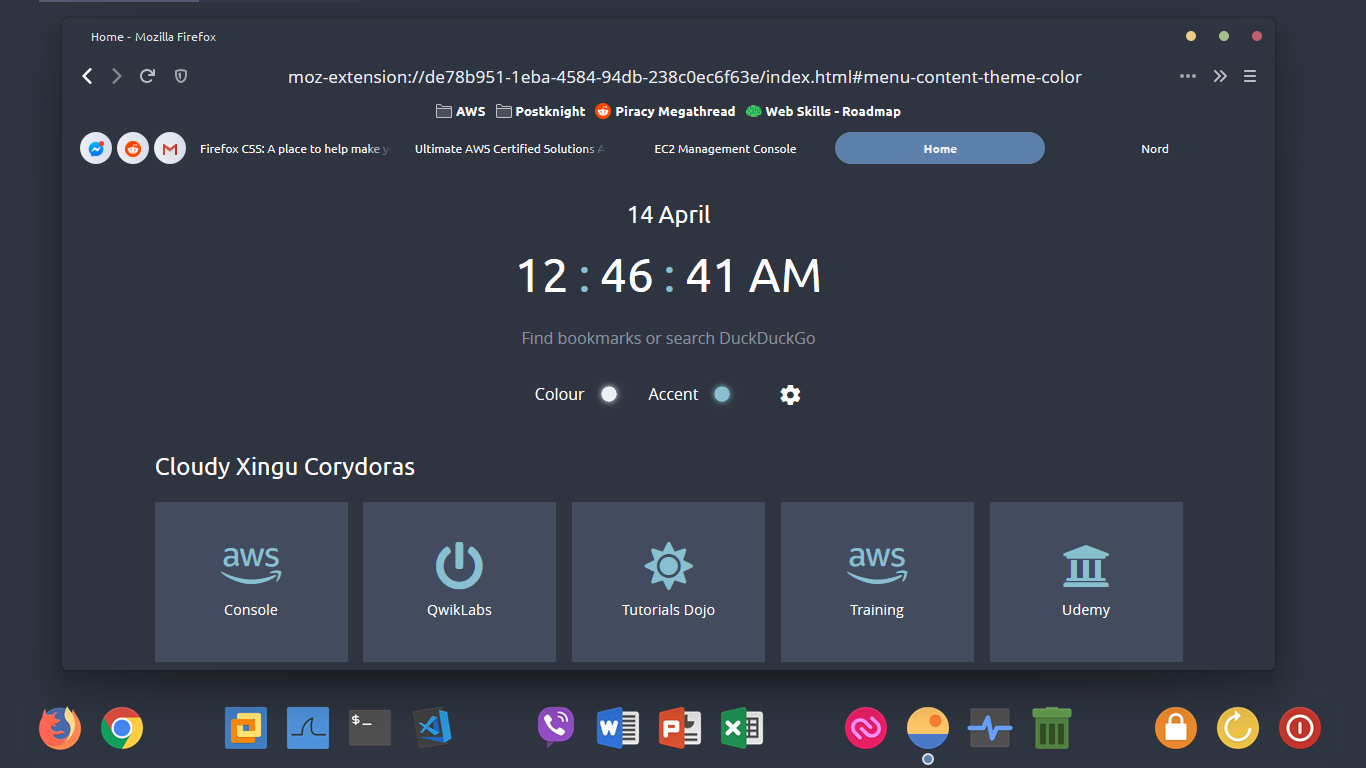Open the Postknight bookmarks folder
This screenshot has width=1366, height=768.
[541, 111]
